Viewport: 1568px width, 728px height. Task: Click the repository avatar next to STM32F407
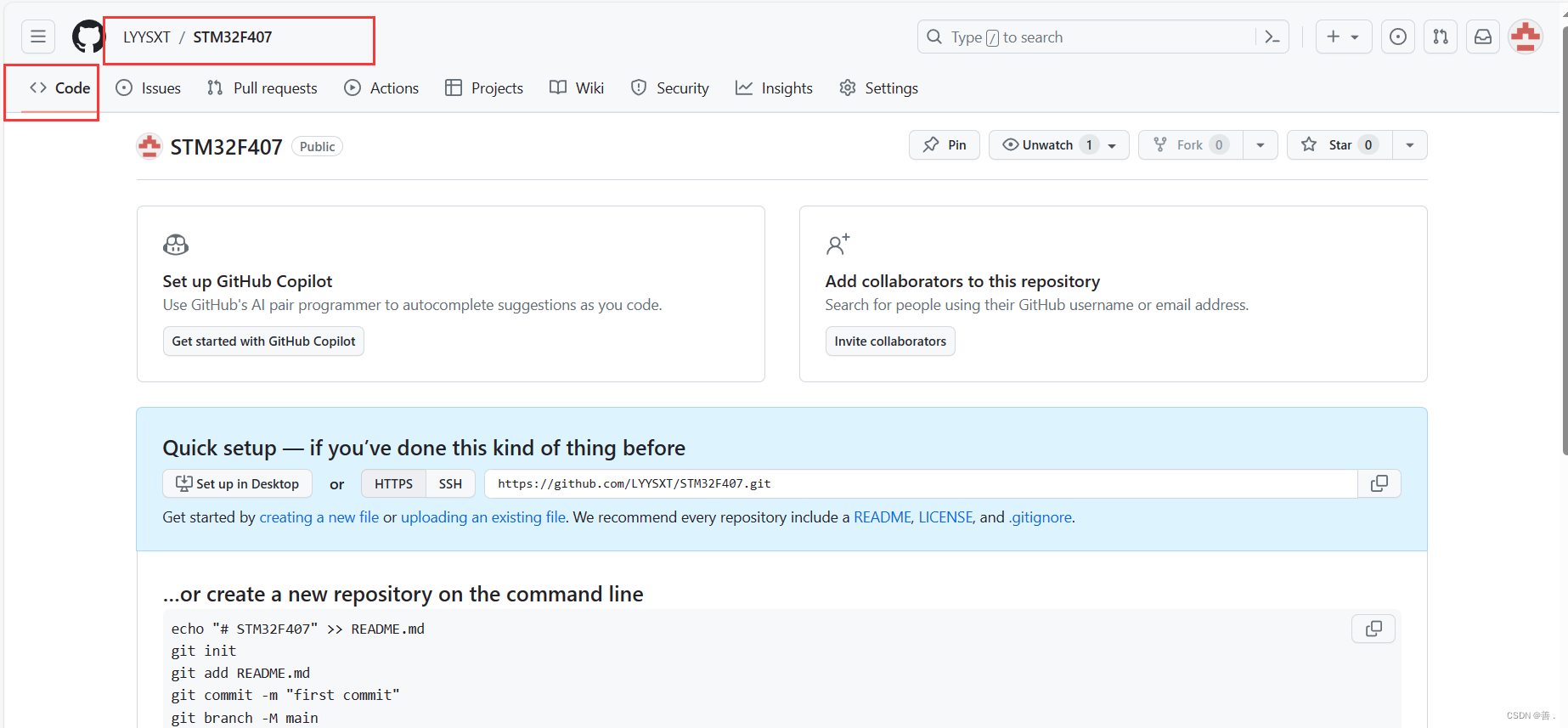[149, 146]
